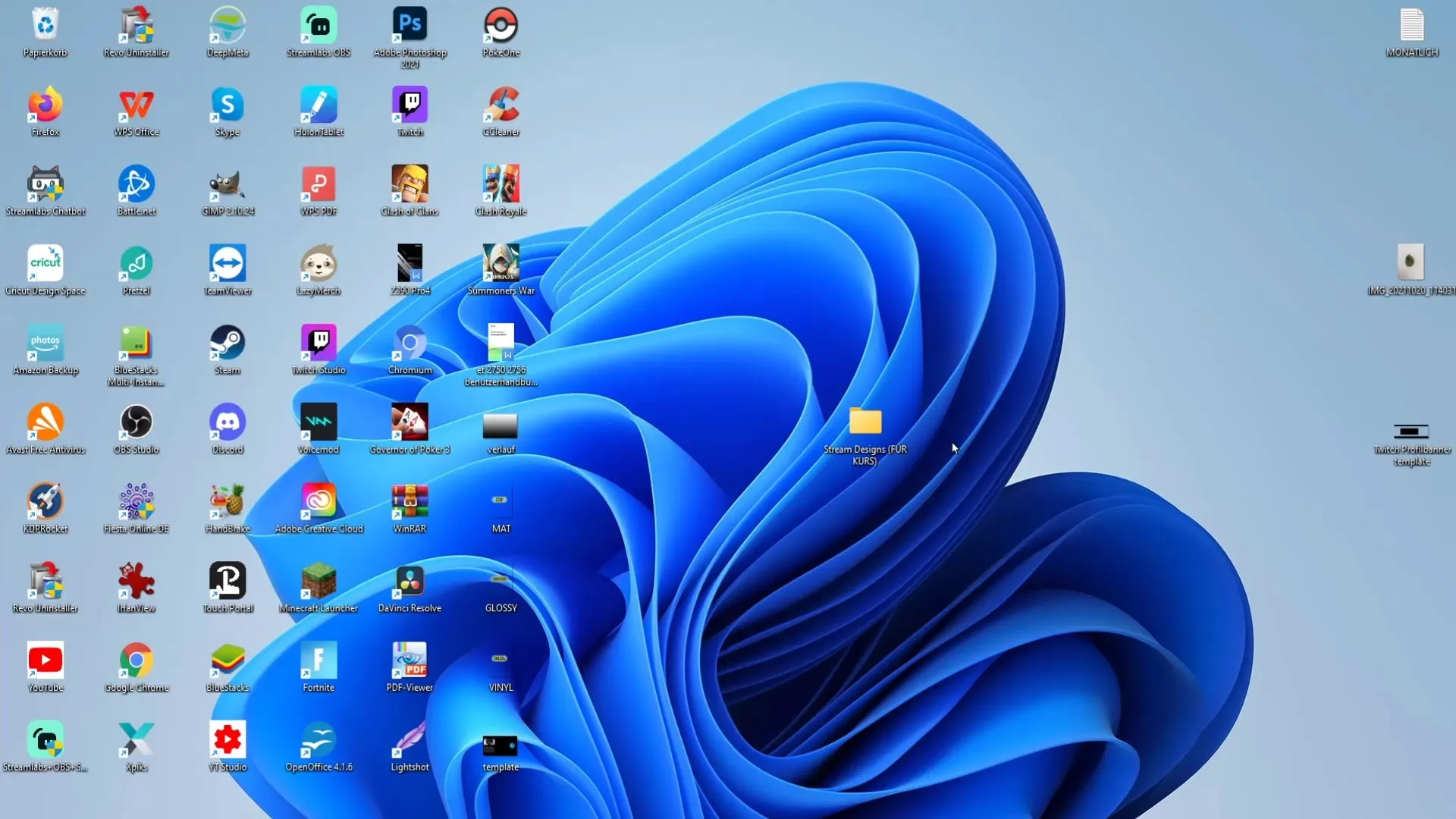
Task: Click the WPS PDF icon
Action: point(318,184)
